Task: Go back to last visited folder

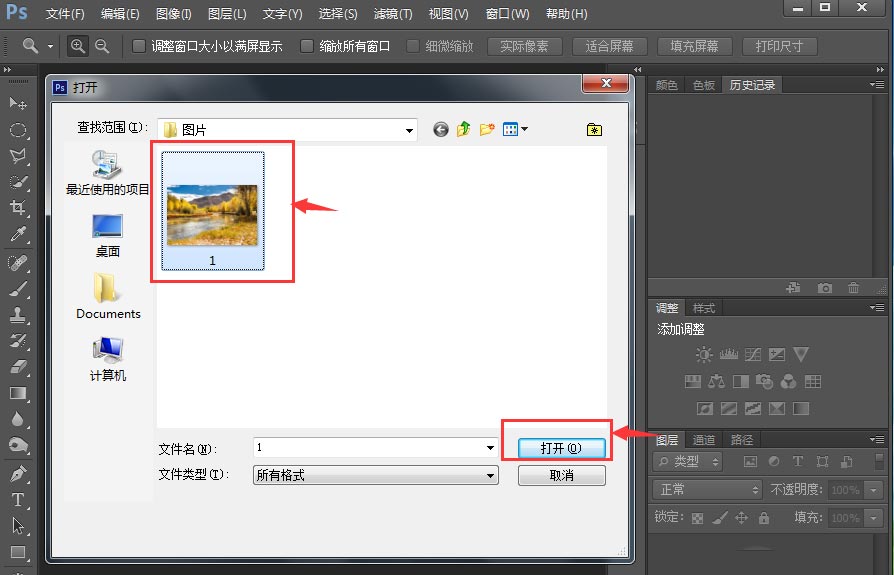Action: click(441, 129)
